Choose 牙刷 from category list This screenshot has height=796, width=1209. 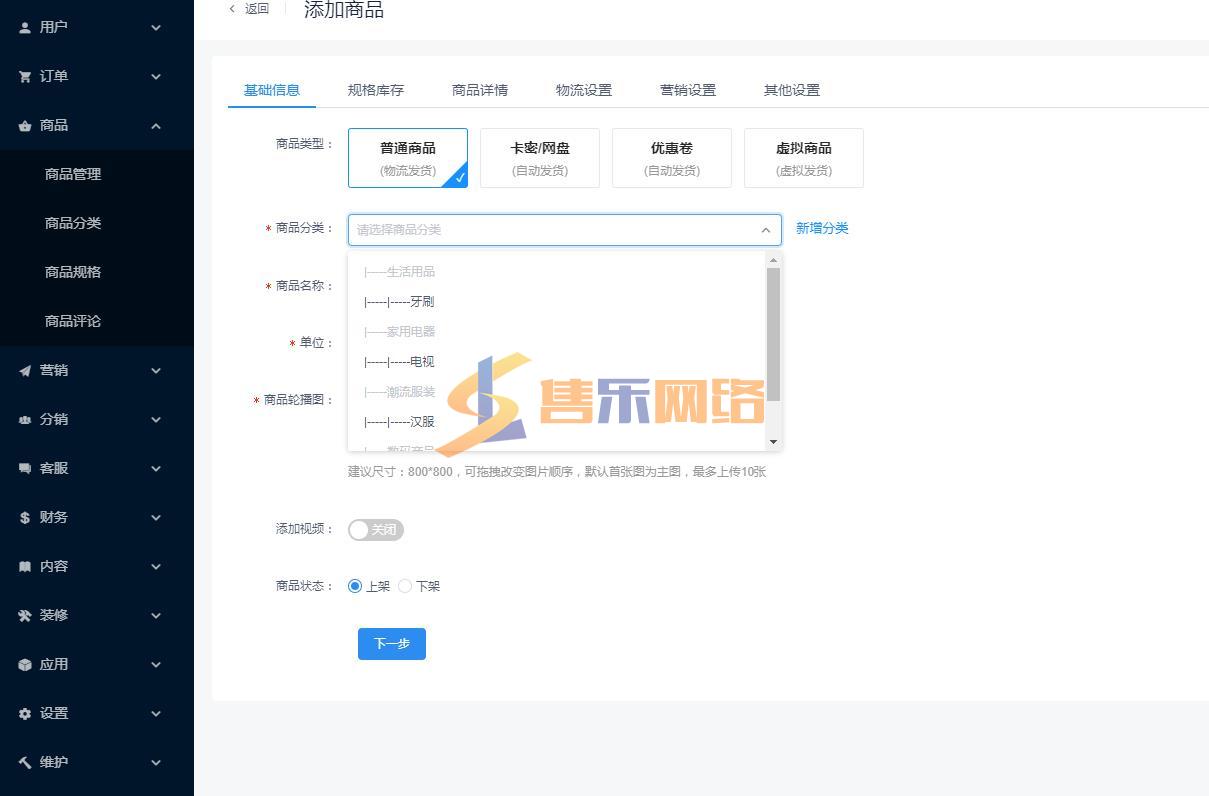(x=557, y=302)
